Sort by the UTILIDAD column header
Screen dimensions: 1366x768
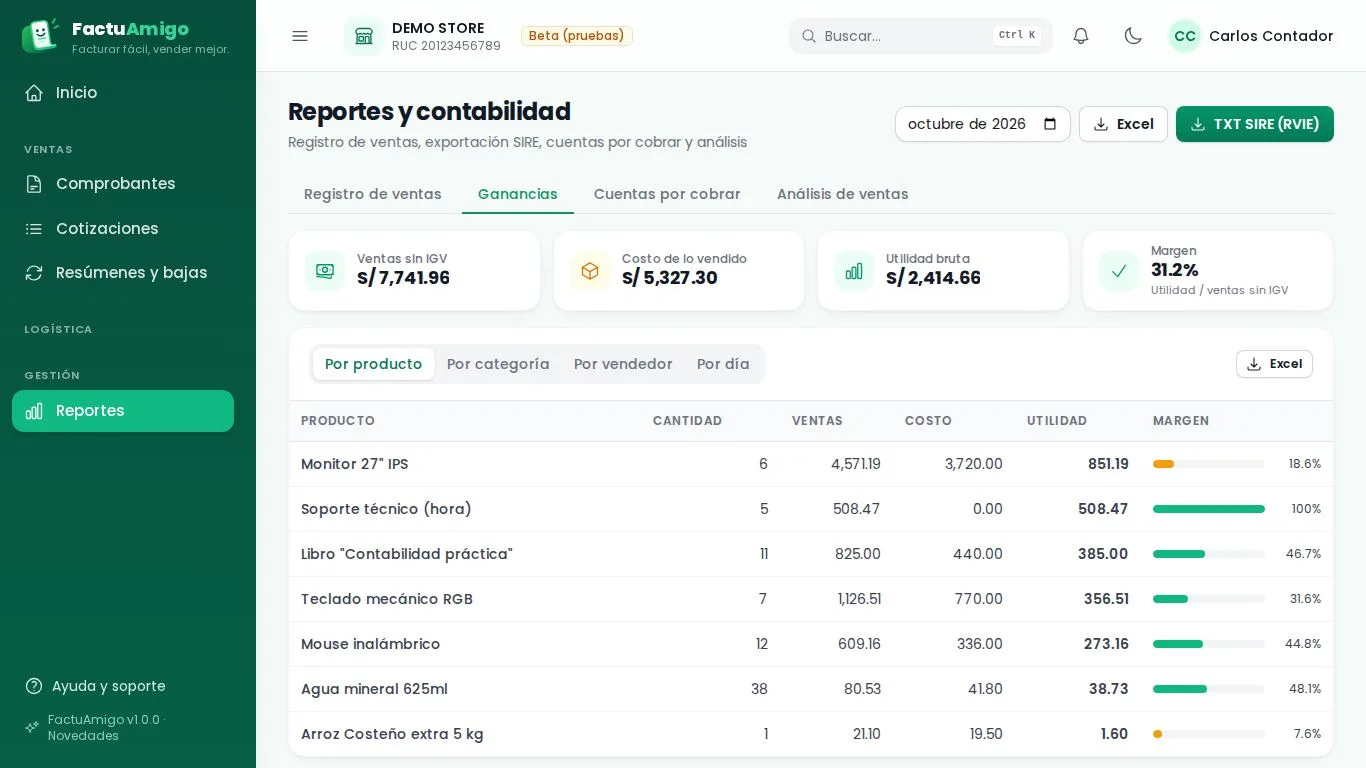coord(1057,421)
